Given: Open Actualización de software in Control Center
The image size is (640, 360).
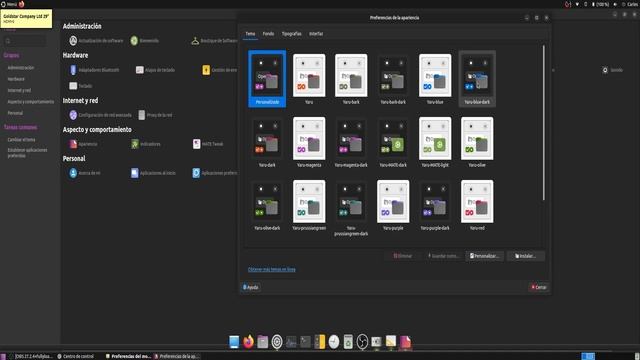Looking at the screenshot, I should pos(96,41).
